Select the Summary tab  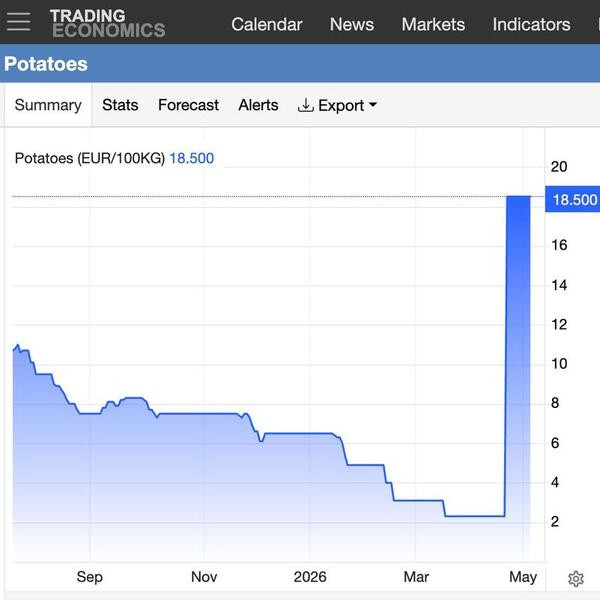48,105
